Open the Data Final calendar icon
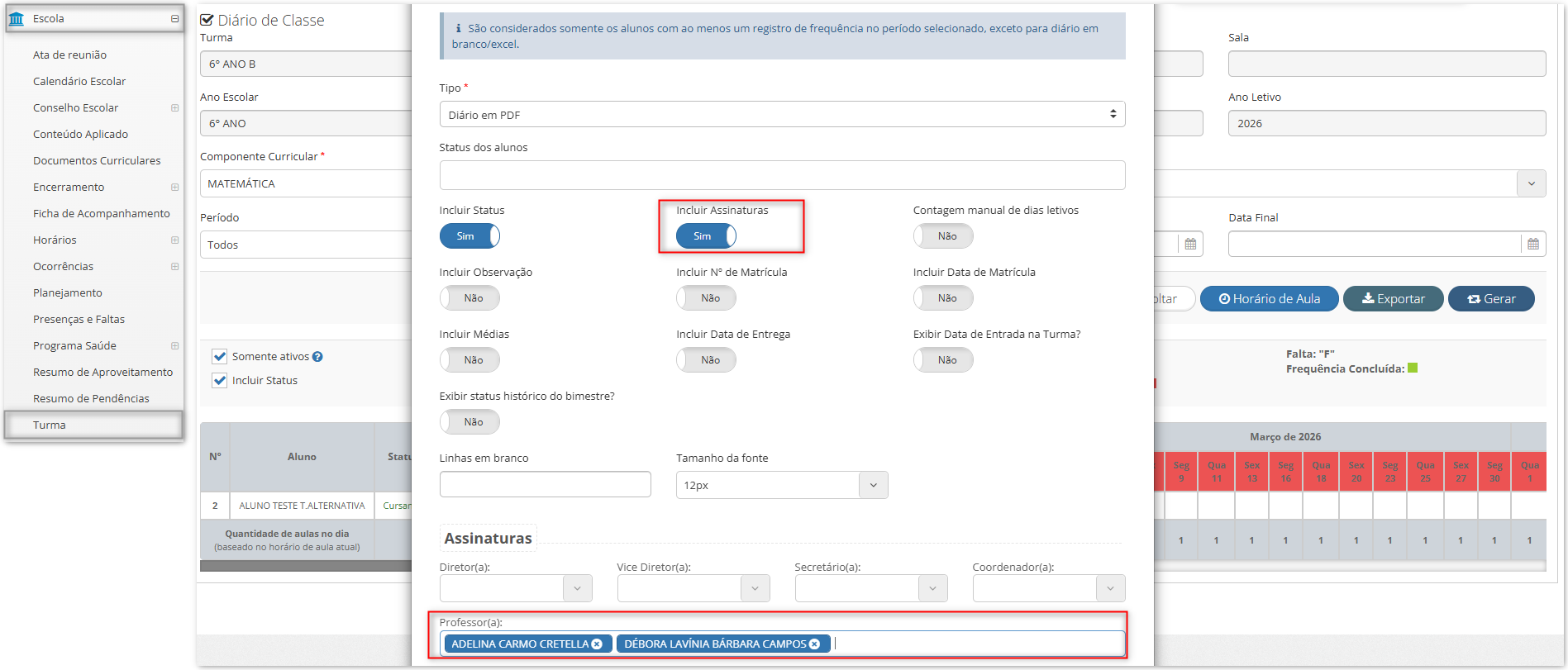The height and width of the screenshot is (670, 1568). 1533,244
